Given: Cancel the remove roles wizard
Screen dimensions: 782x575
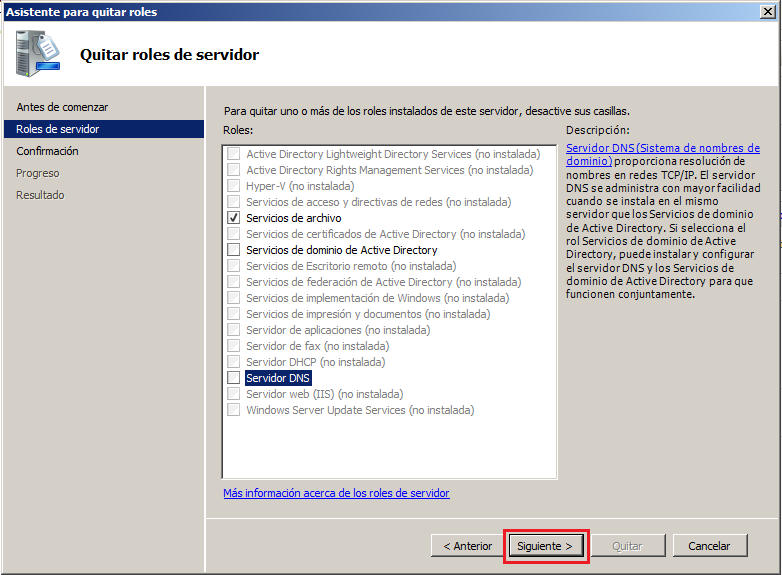Looking at the screenshot, I should pyautogui.click(x=709, y=546).
